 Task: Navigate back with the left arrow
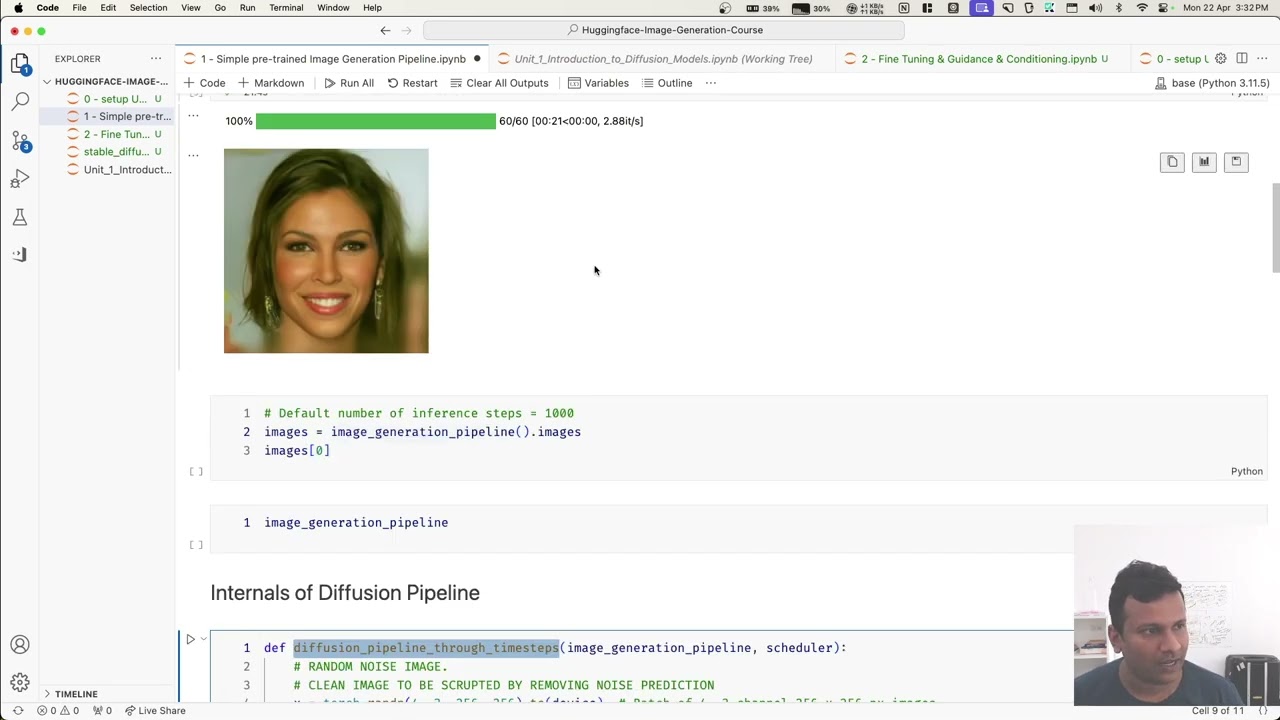click(385, 30)
